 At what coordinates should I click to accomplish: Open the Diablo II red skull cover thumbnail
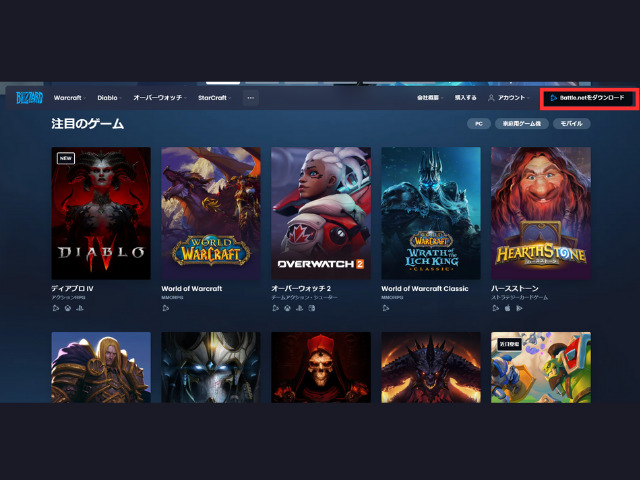[321, 367]
